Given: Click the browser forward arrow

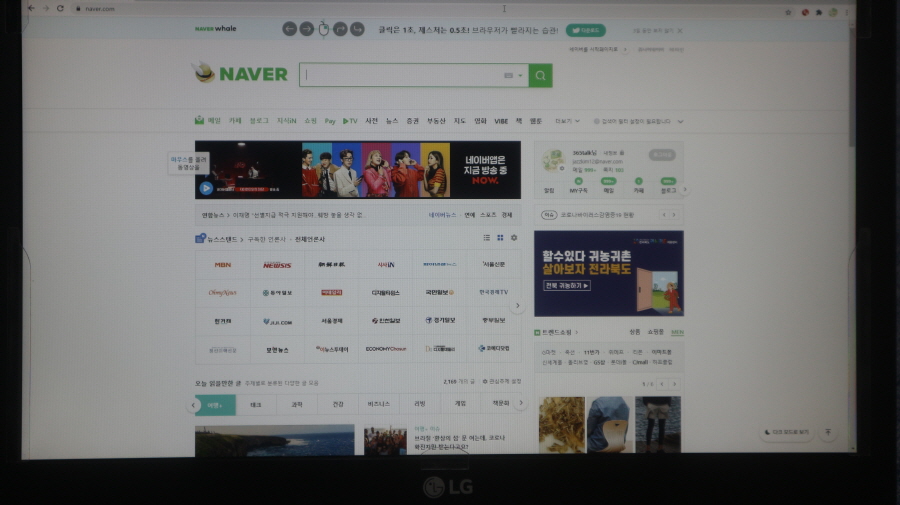Looking at the screenshot, I should pyautogui.click(x=46, y=8).
